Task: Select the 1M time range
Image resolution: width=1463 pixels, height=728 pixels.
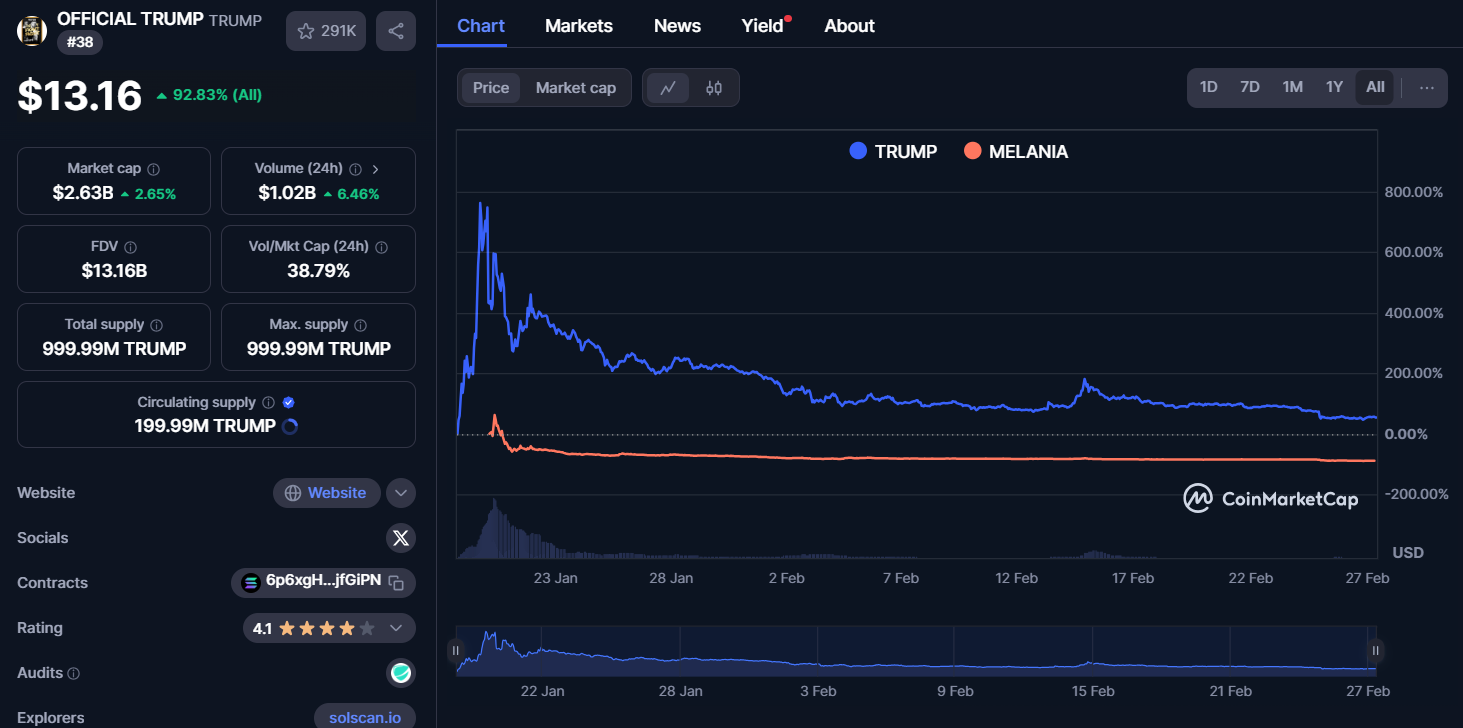Action: 1293,87
